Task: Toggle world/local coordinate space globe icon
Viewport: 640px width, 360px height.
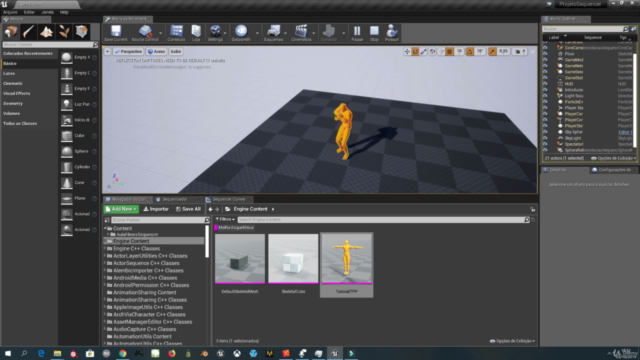Action: (x=432, y=51)
